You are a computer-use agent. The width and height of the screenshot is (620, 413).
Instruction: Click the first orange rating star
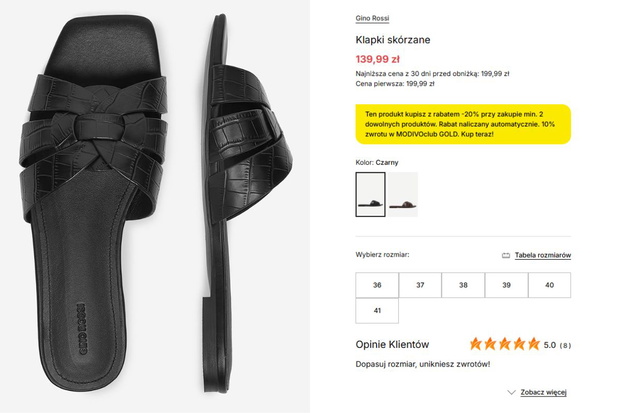point(476,344)
